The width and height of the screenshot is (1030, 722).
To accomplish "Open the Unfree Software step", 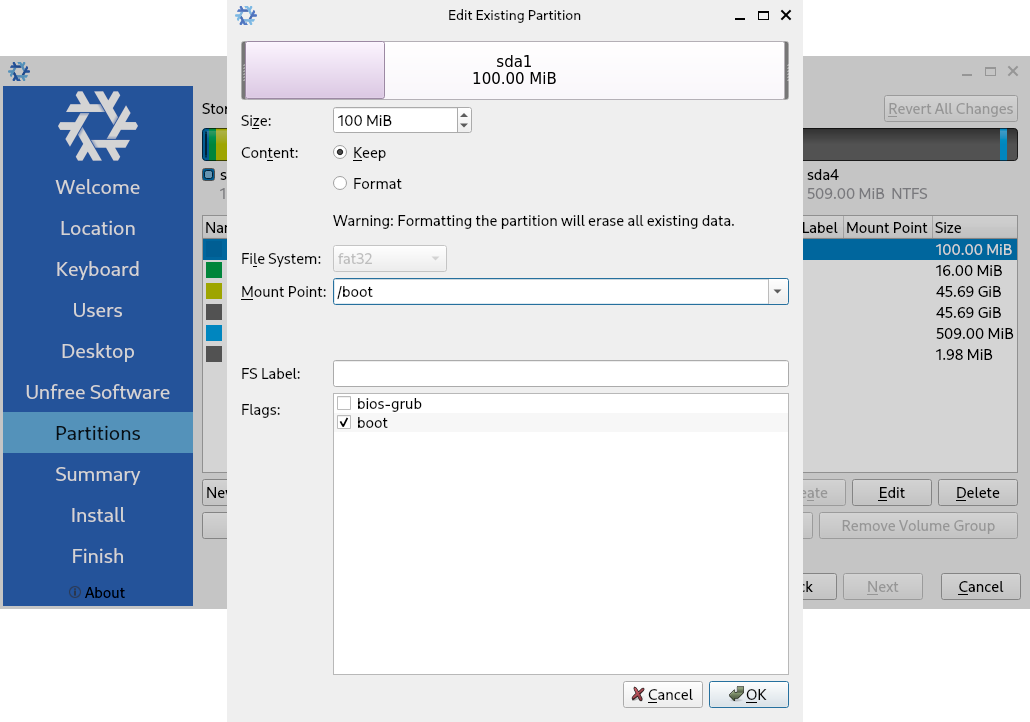I will point(97,392).
